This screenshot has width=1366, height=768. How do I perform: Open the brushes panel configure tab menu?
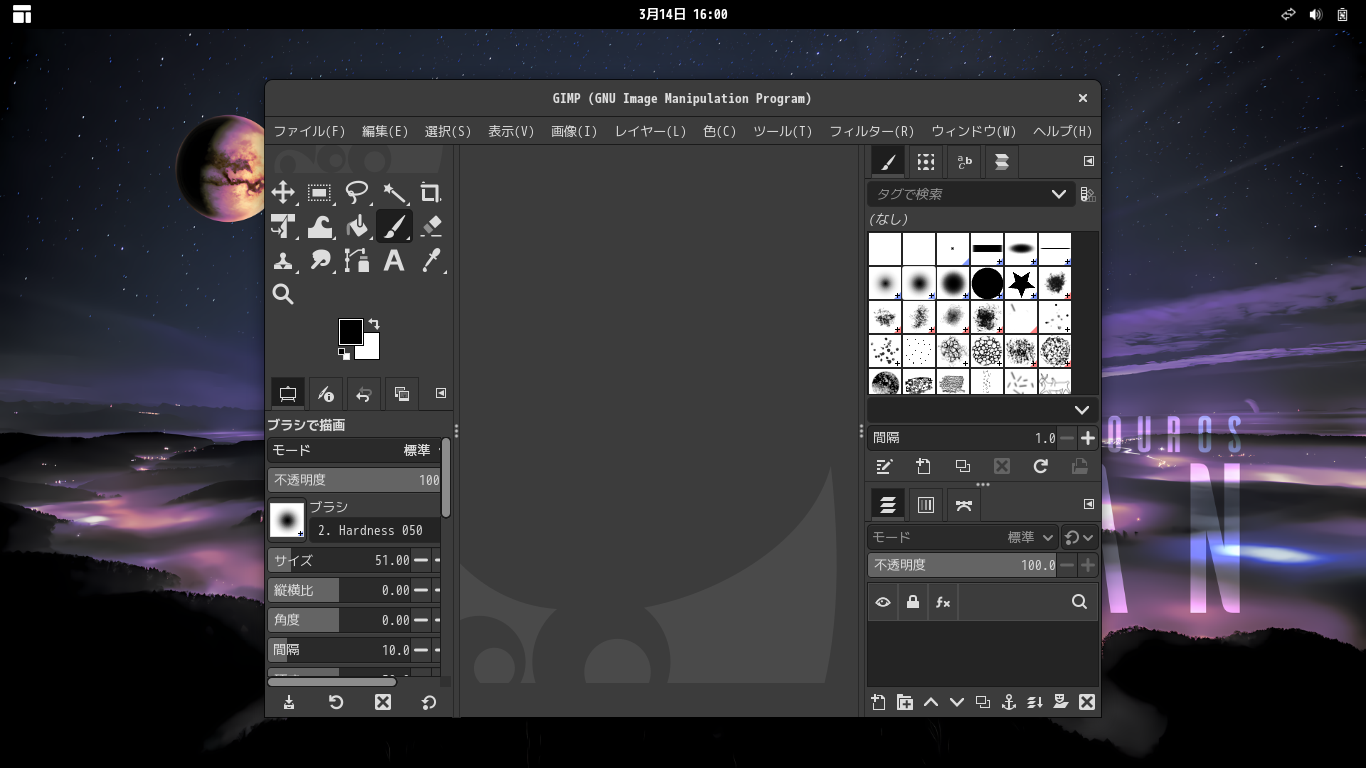pyautogui.click(x=1089, y=161)
